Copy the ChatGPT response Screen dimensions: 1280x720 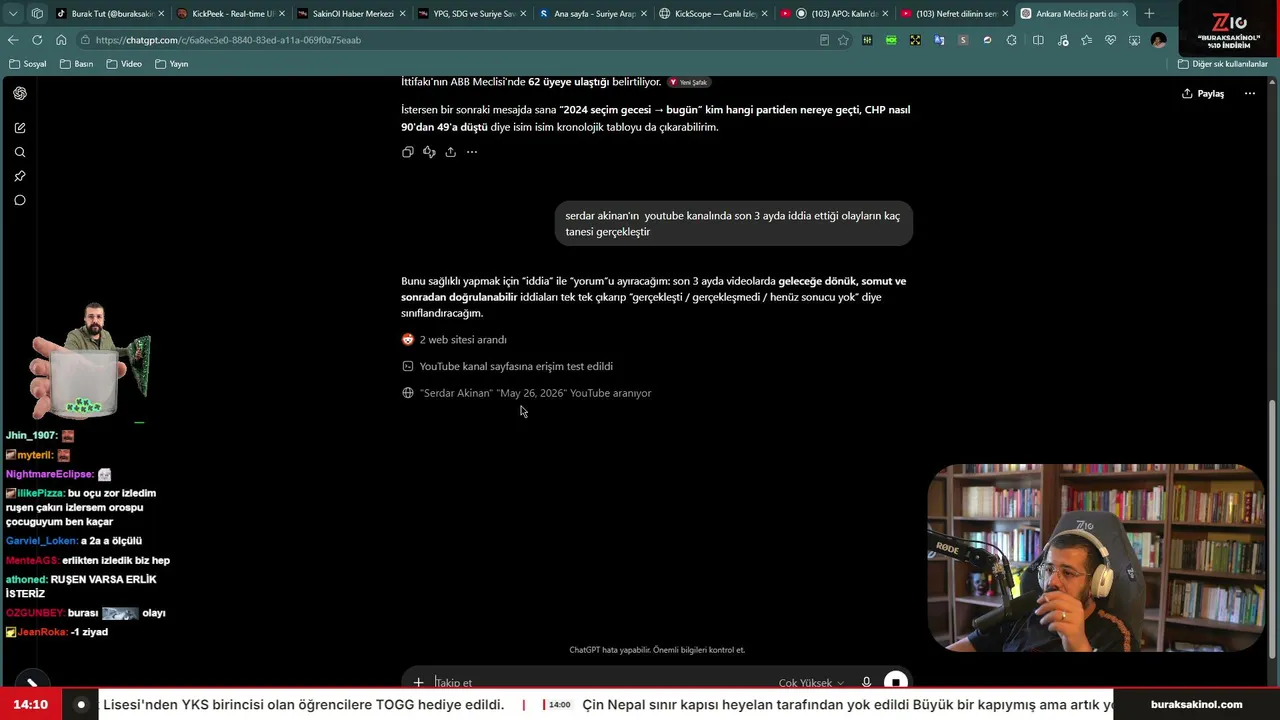[408, 152]
